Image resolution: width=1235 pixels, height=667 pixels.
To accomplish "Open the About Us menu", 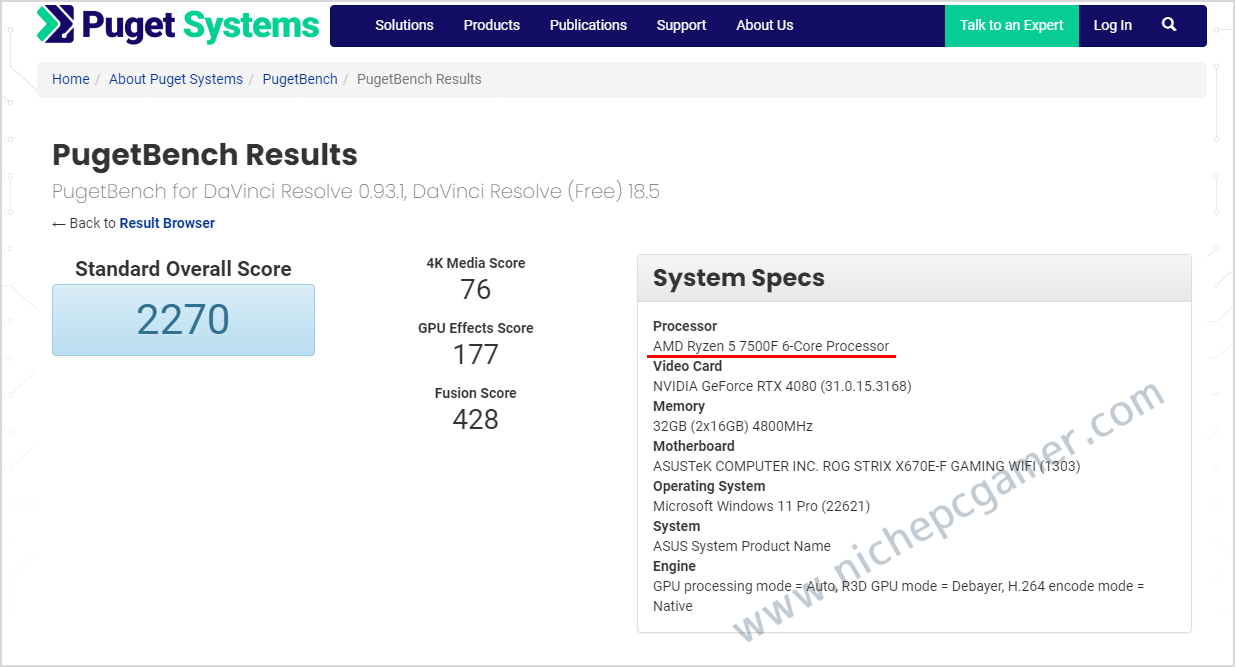I will click(765, 25).
